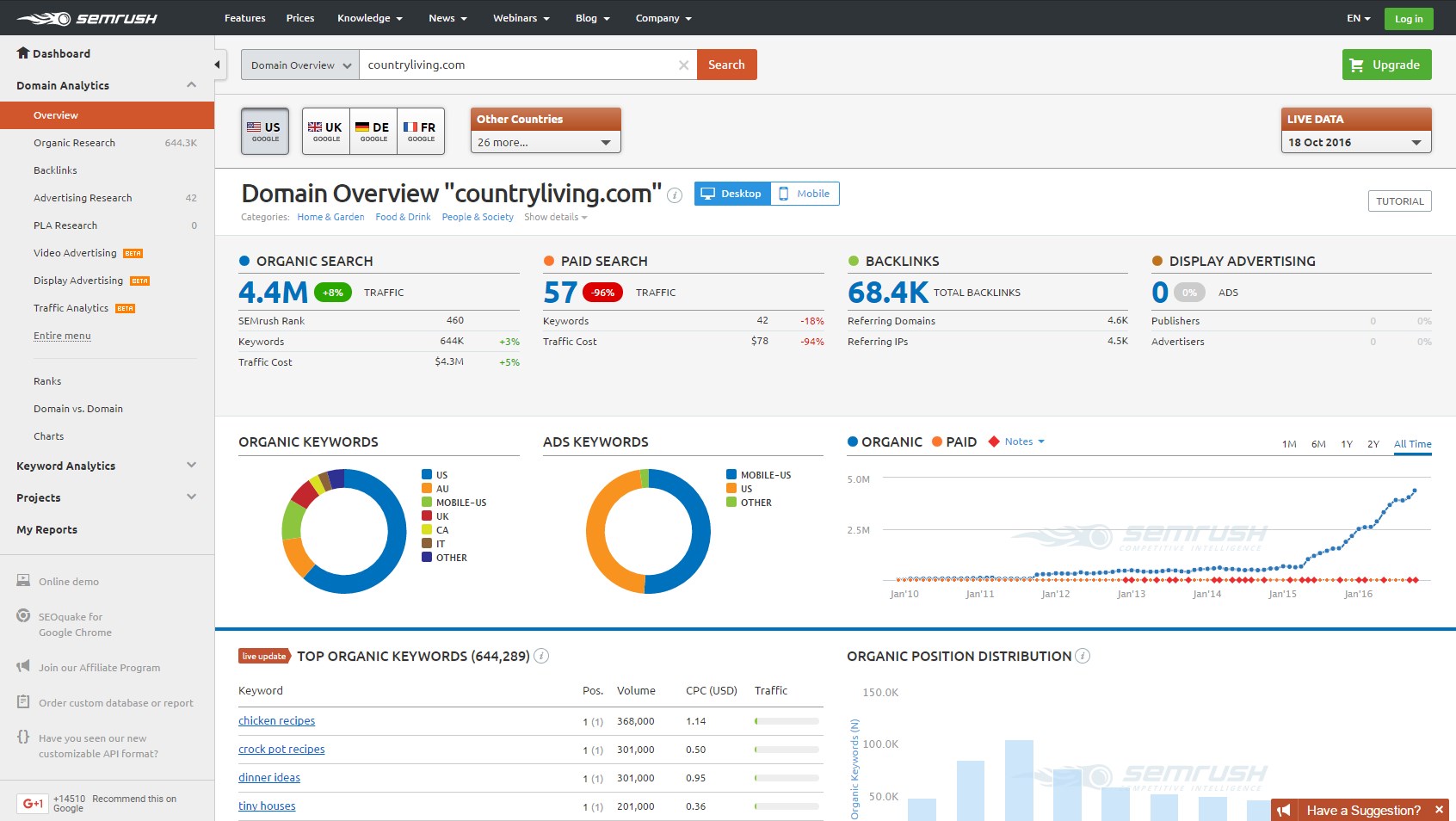Expand the Projects section
This screenshot has height=821, width=1456.
point(191,497)
